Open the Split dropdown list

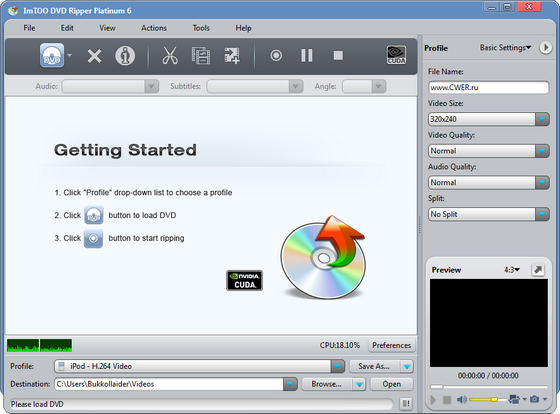(x=542, y=214)
